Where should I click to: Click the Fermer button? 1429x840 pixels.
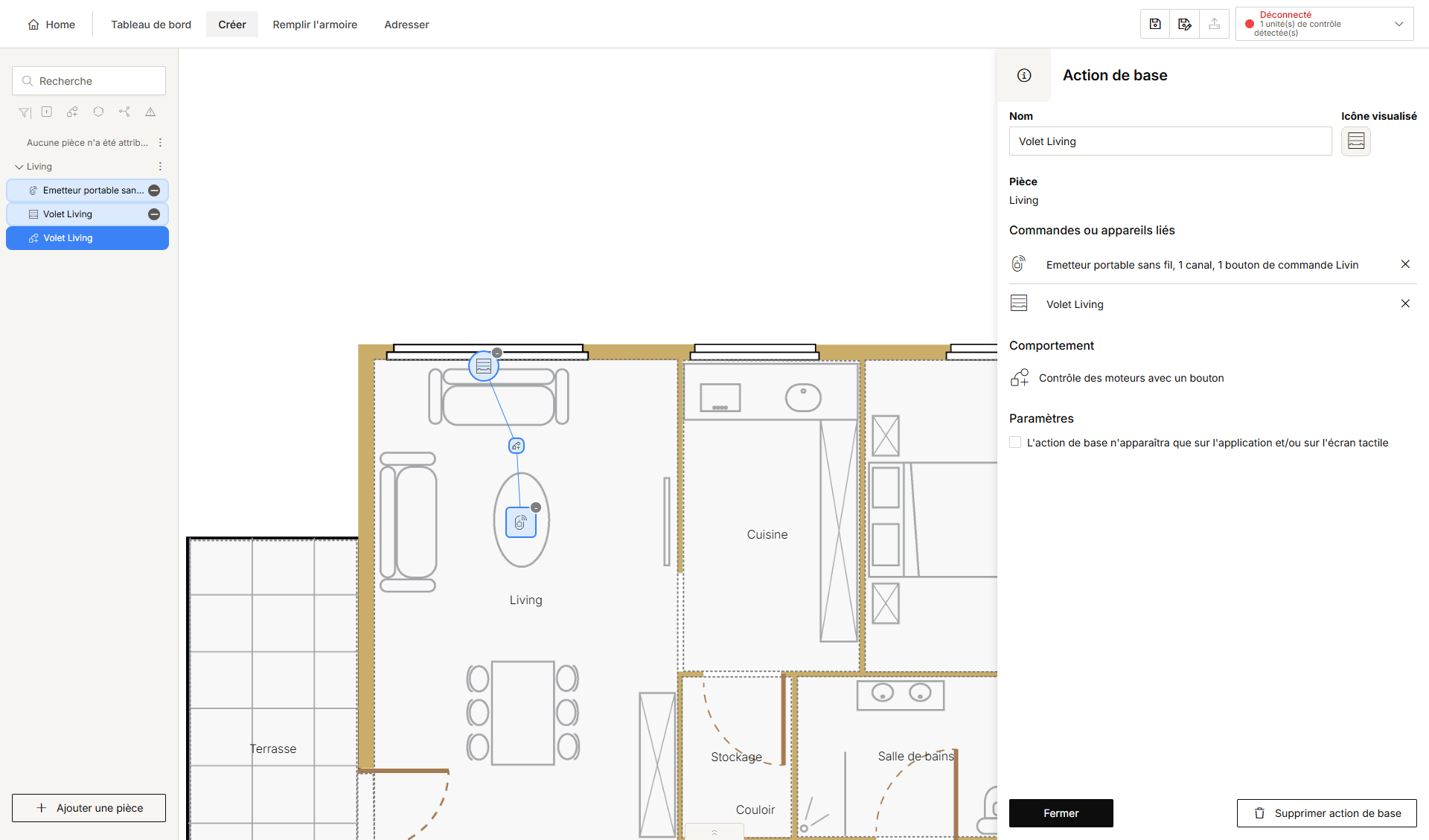point(1061,813)
